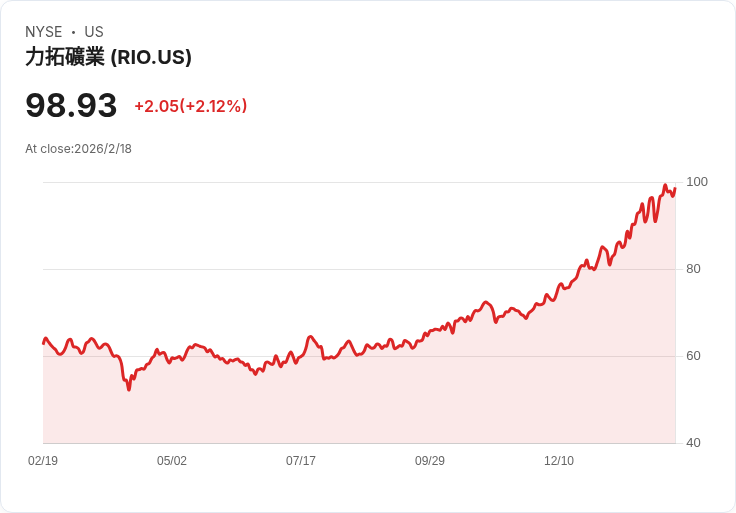The width and height of the screenshot is (736, 513).
Task: Click the latest end point of price line
Action: pos(675,189)
